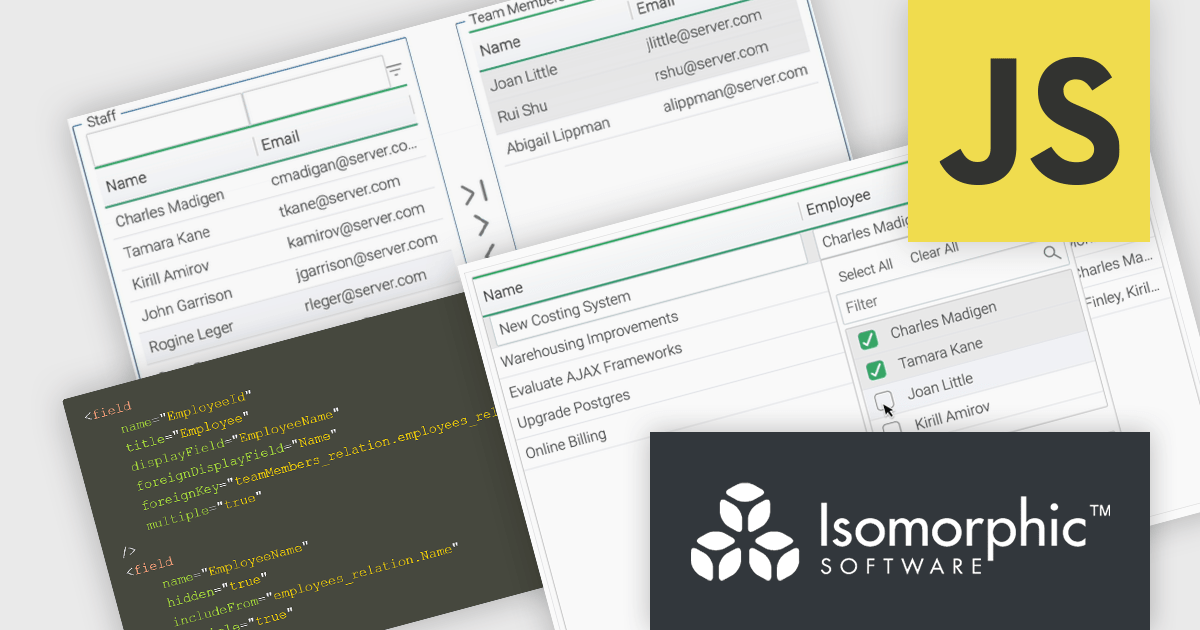Viewport: 1200px width, 630px height.
Task: Click the single right arrow transfer button
Action: click(481, 224)
